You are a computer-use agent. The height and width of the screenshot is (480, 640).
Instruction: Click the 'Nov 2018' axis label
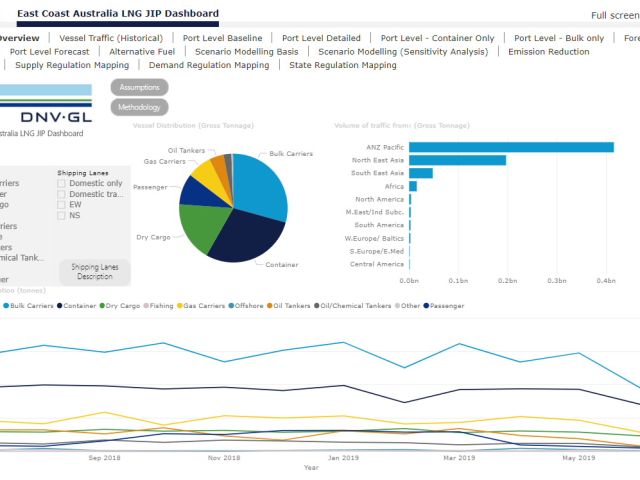coord(224,458)
